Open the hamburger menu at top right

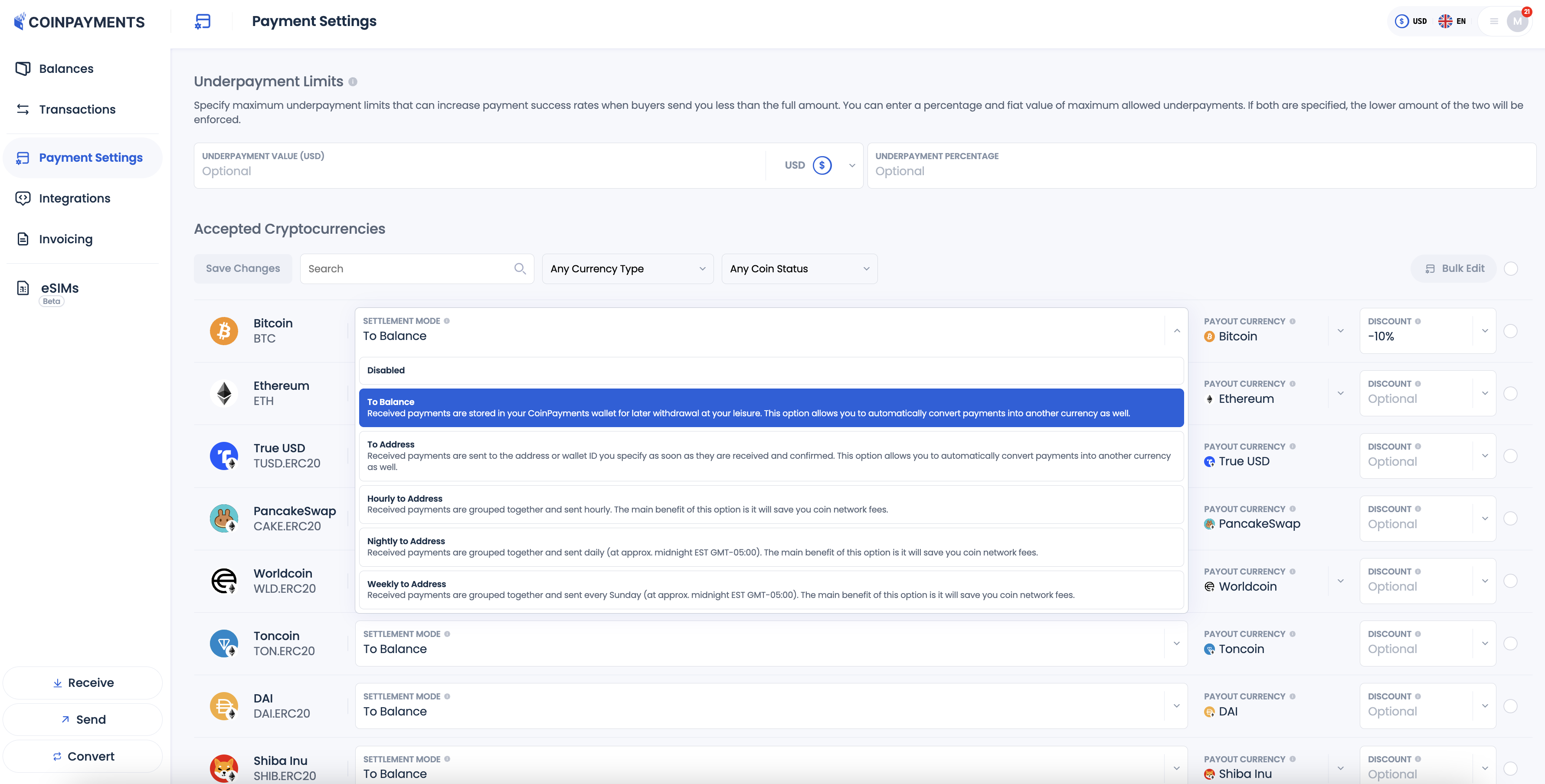[1493, 21]
